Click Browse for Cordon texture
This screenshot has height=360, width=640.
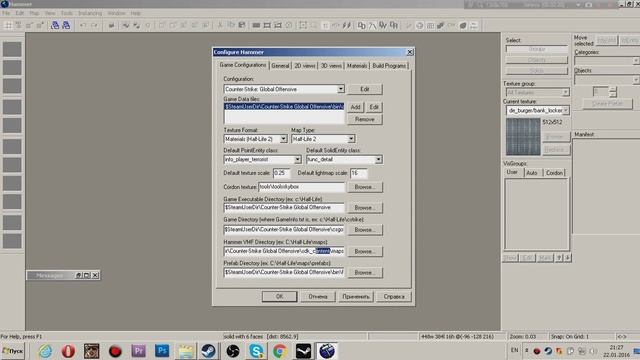click(x=365, y=187)
